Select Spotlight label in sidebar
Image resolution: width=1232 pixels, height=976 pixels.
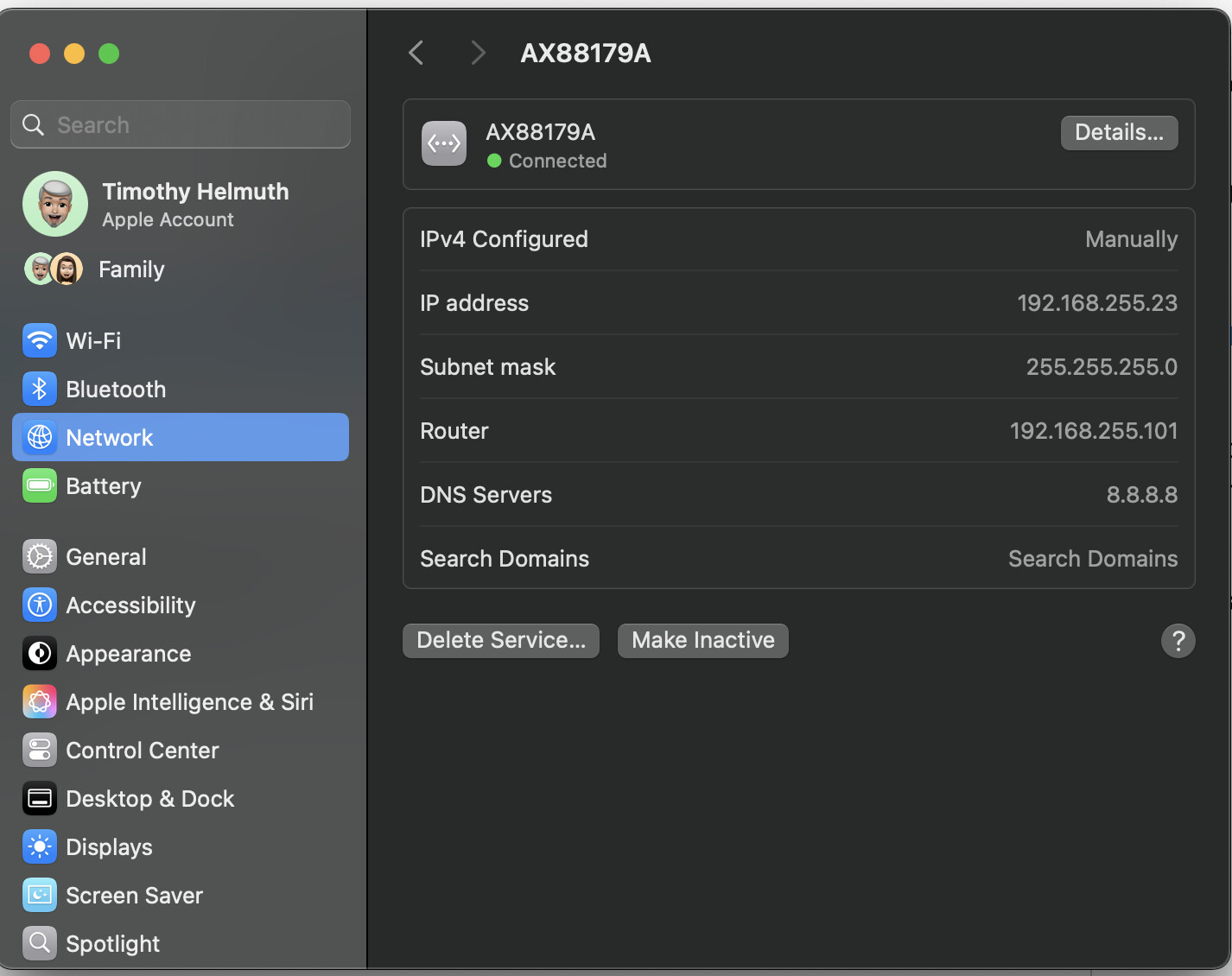pos(113,944)
